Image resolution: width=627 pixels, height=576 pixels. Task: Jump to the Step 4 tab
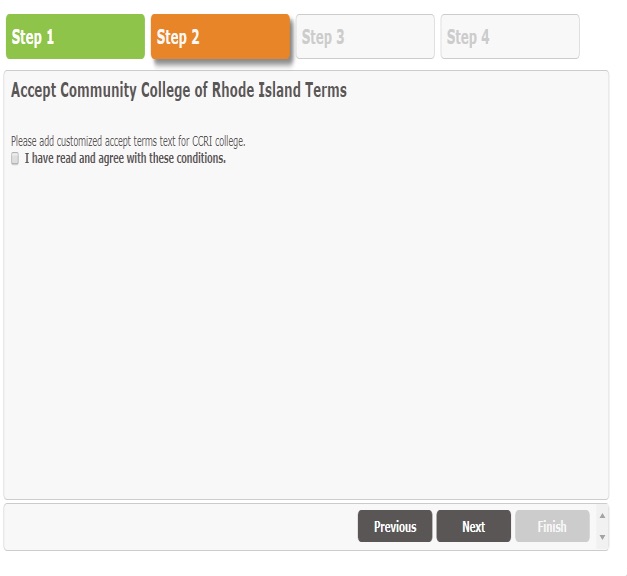pyautogui.click(x=510, y=37)
